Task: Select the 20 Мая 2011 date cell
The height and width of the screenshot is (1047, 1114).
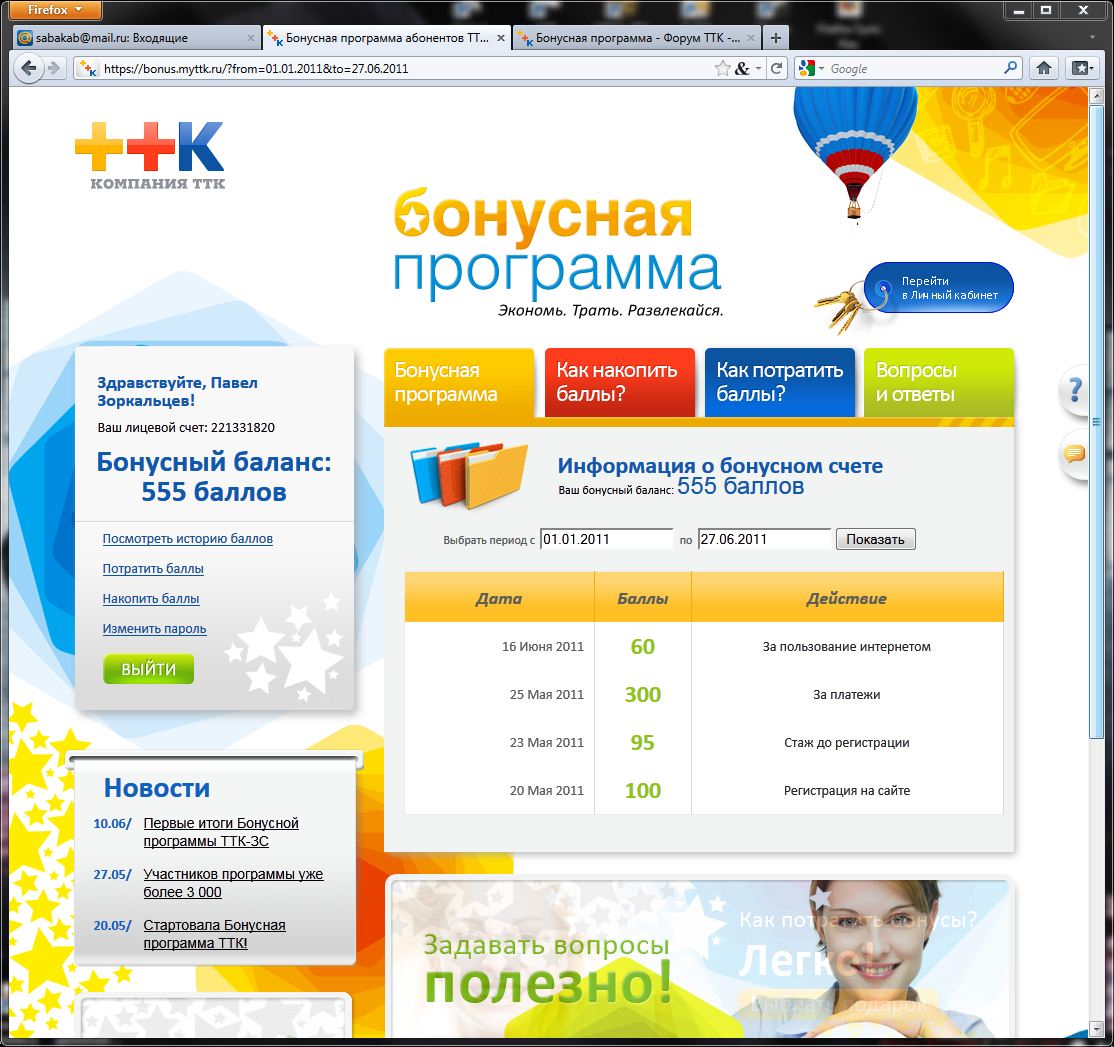Action: pyautogui.click(x=546, y=791)
